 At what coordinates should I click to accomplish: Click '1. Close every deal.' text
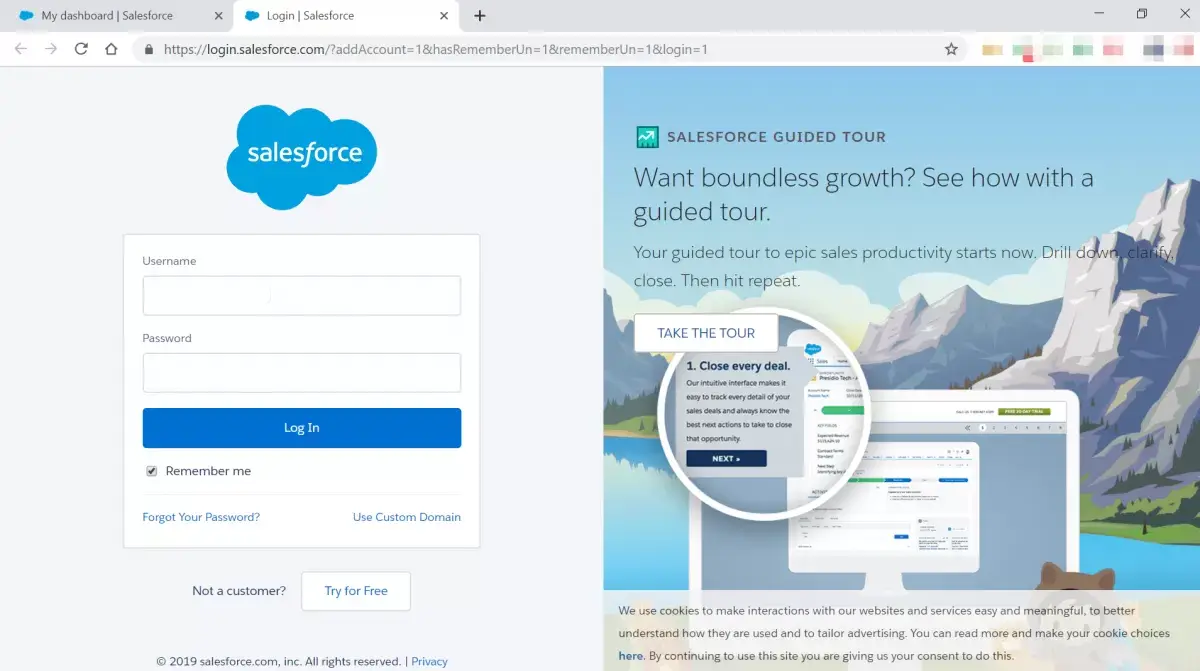tap(738, 366)
